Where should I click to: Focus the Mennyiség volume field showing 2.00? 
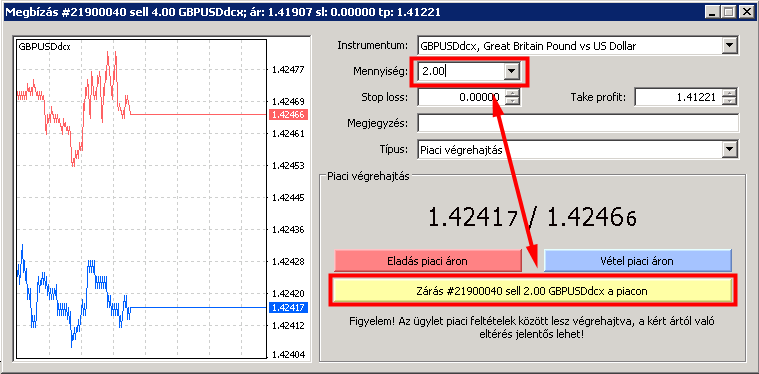tap(461, 72)
